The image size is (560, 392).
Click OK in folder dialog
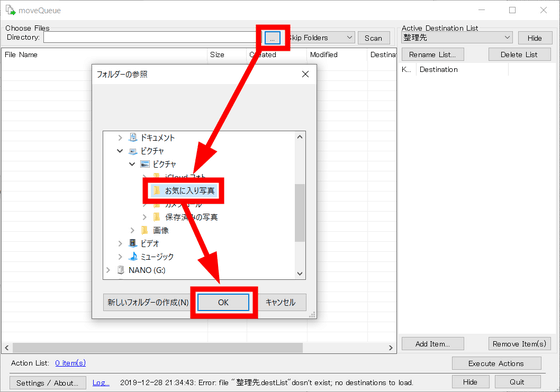[224, 302]
